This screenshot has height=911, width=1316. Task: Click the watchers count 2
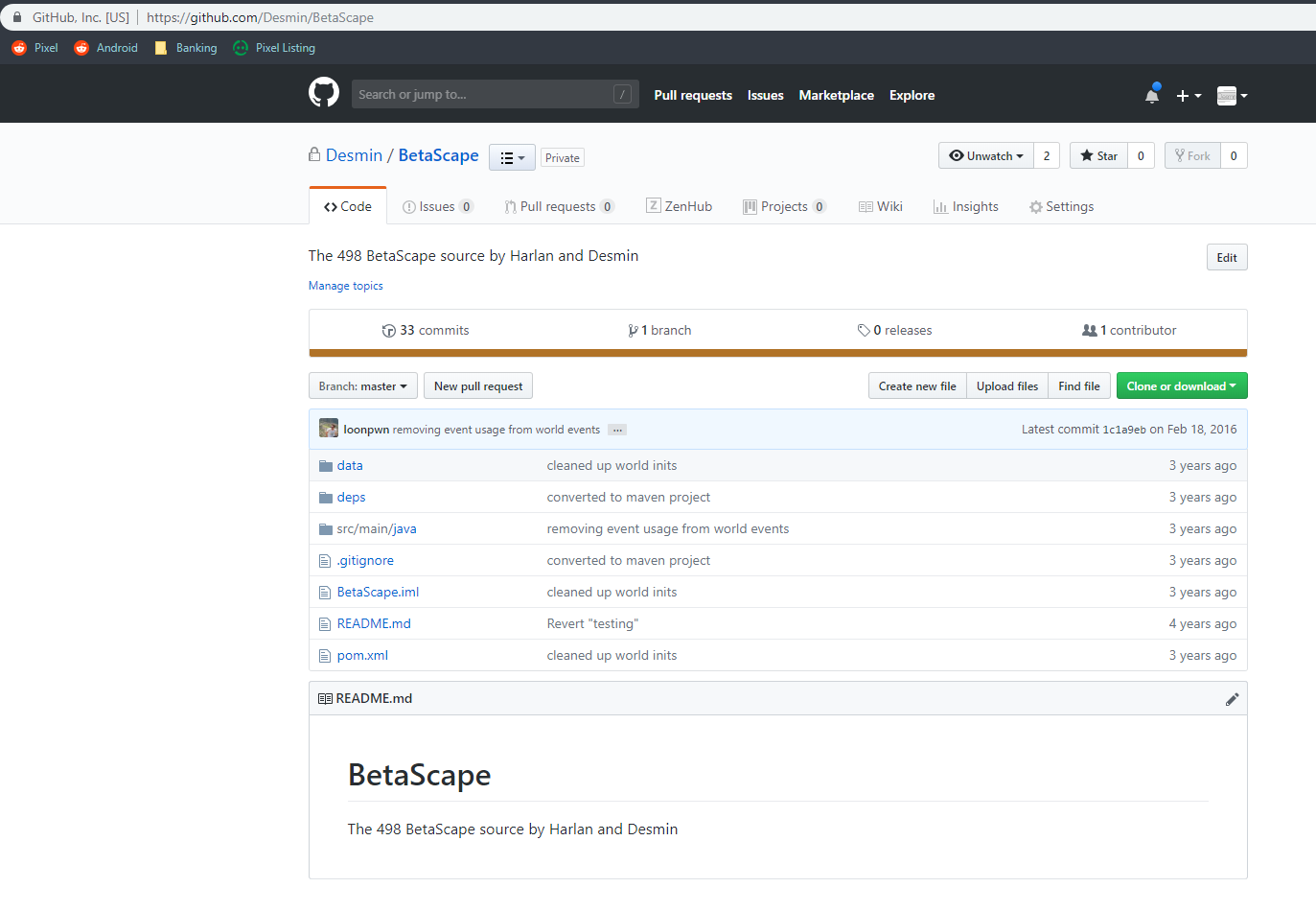[1047, 156]
